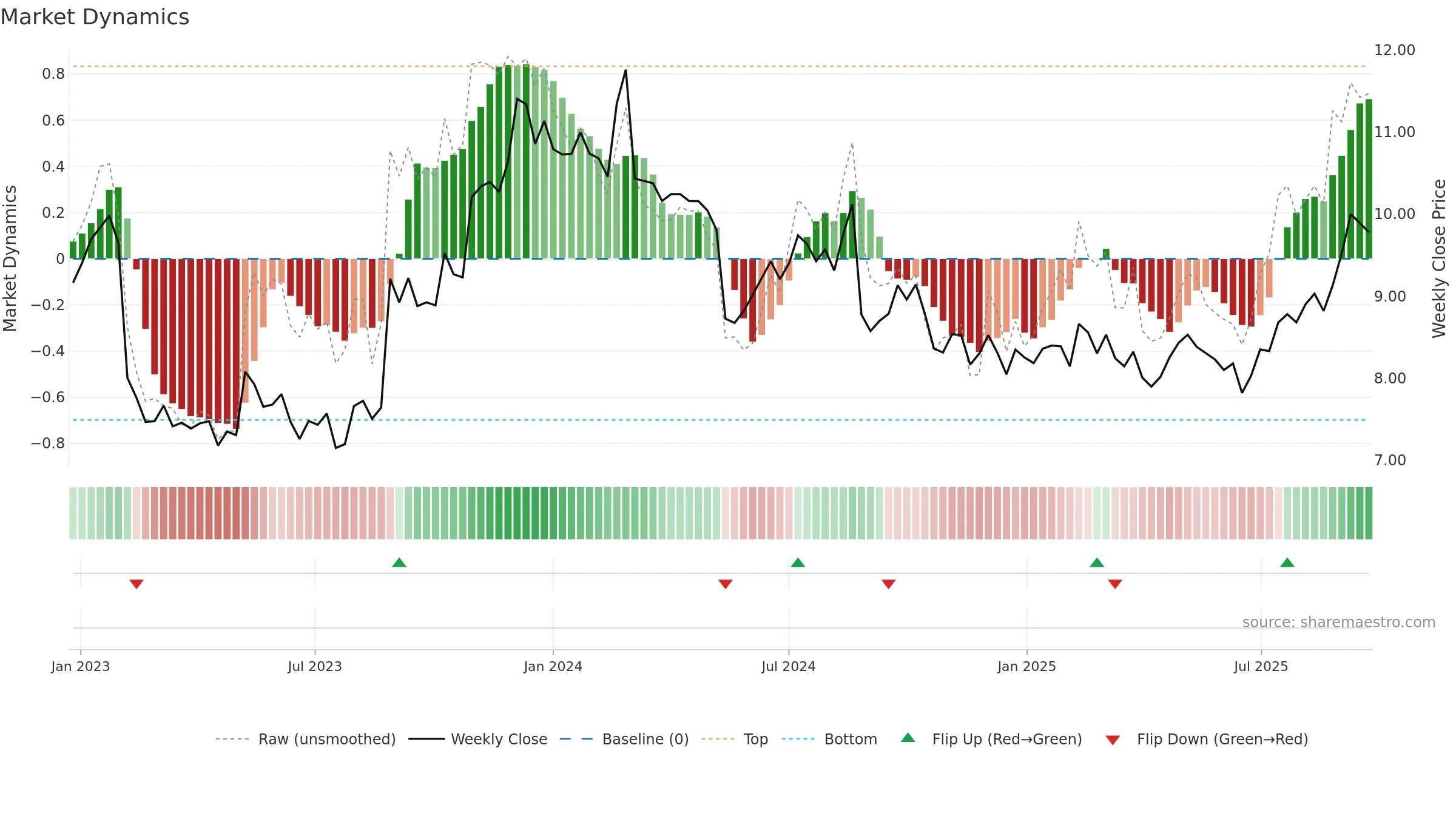This screenshot has height=819, width=1456.
Task: Click the Top legend entry
Action: click(x=735, y=739)
